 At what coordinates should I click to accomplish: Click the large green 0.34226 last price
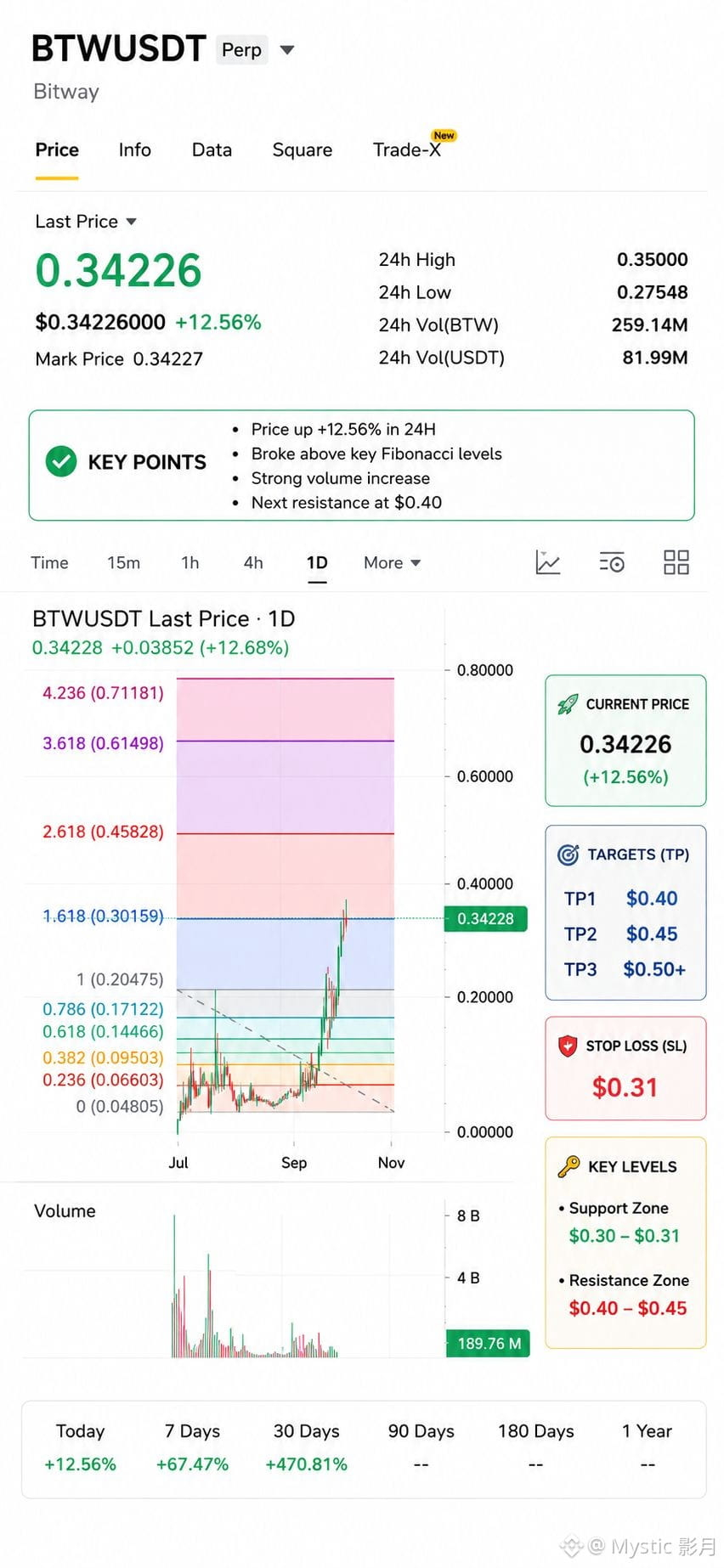[118, 271]
